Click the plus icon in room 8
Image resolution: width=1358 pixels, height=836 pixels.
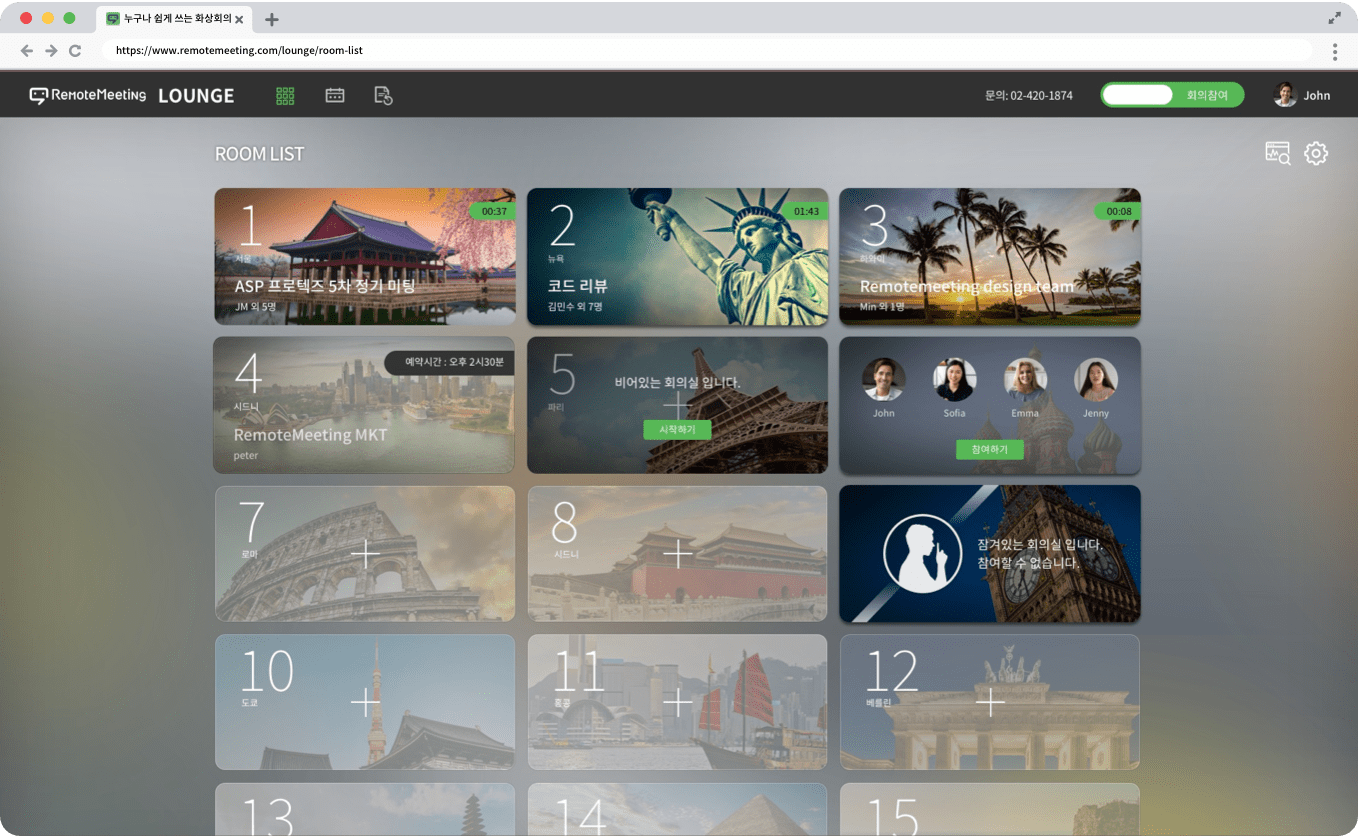[x=678, y=554]
